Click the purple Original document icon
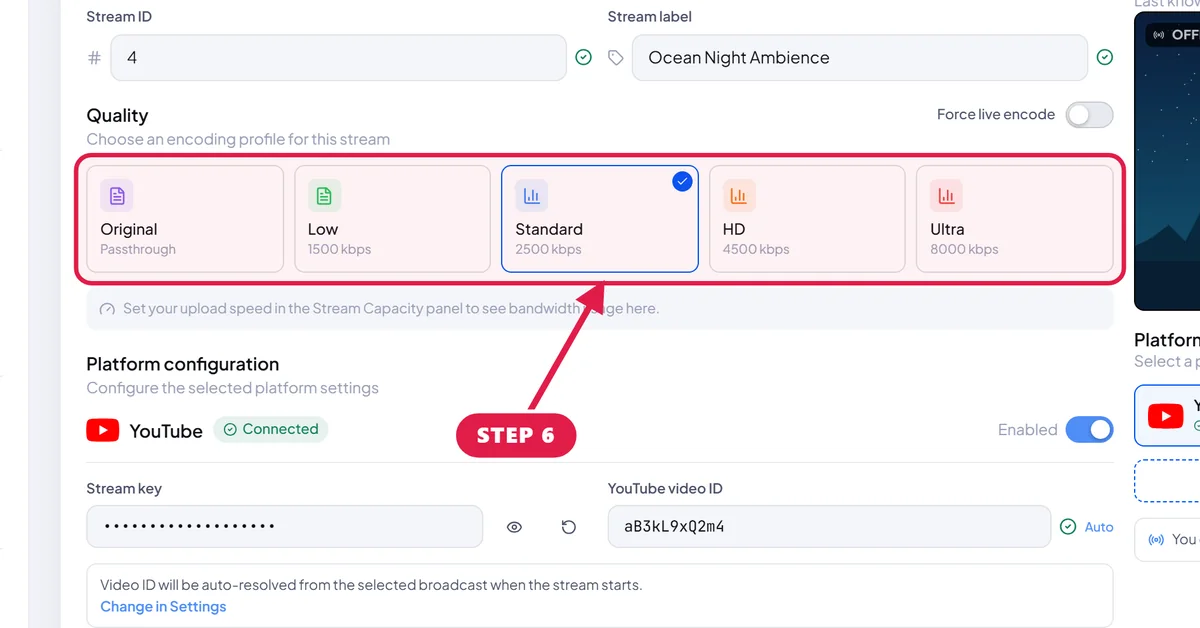 click(117, 196)
